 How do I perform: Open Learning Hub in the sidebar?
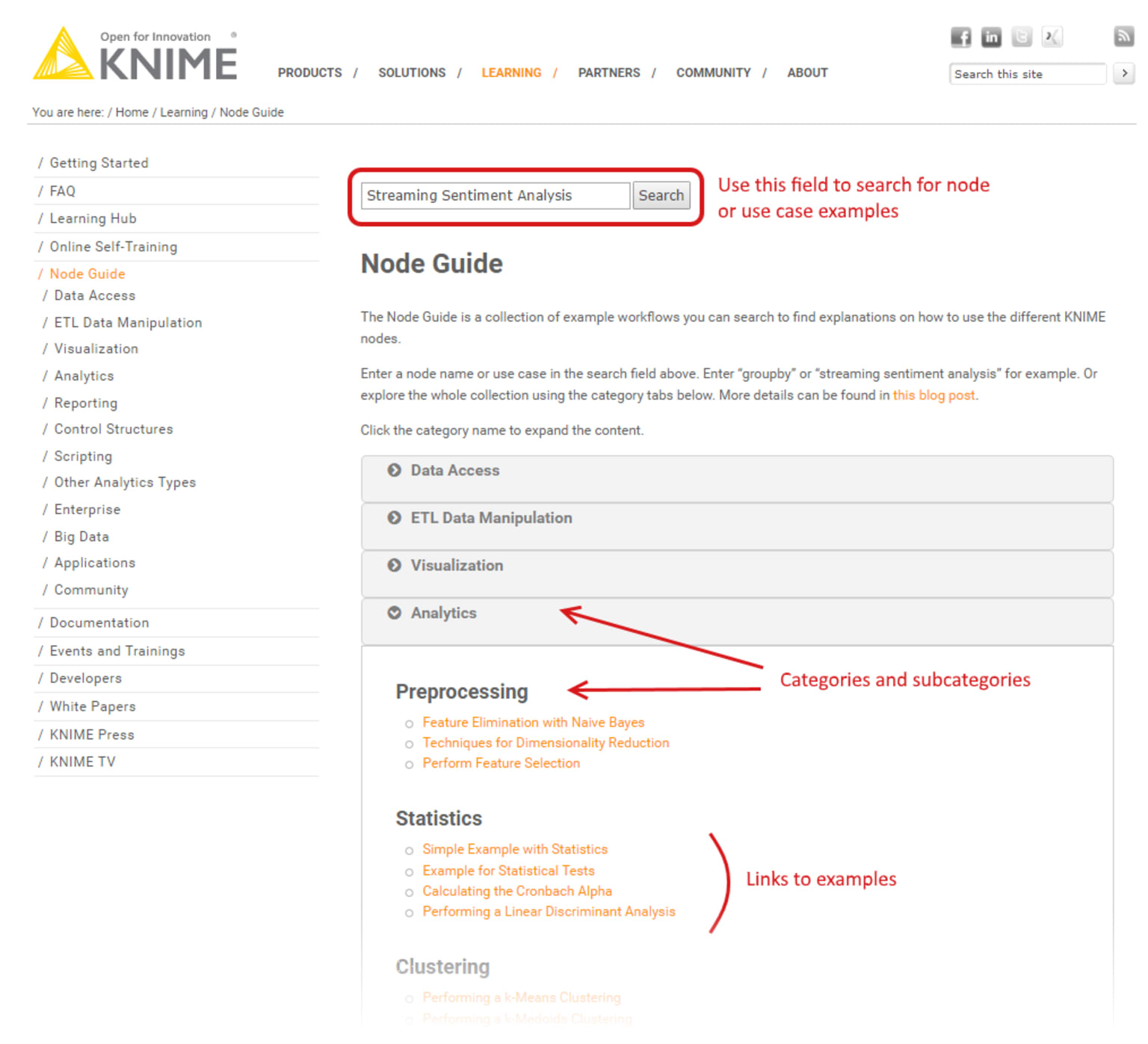(93, 219)
